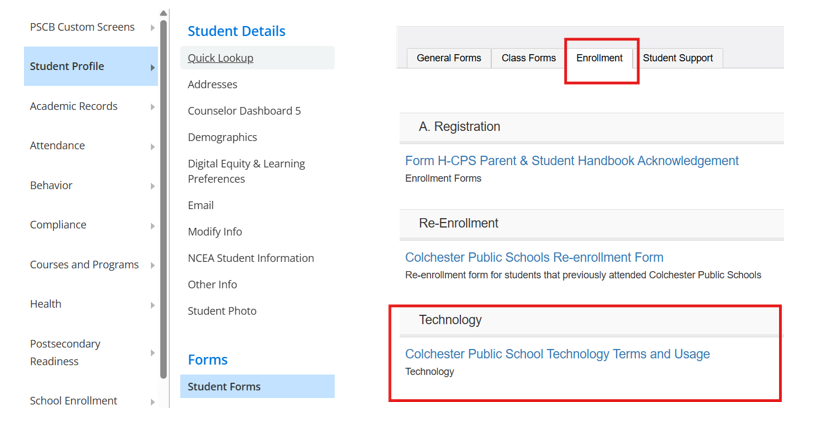The width and height of the screenshot is (817, 427).
Task: Open the Compliance section
Action: (58, 224)
